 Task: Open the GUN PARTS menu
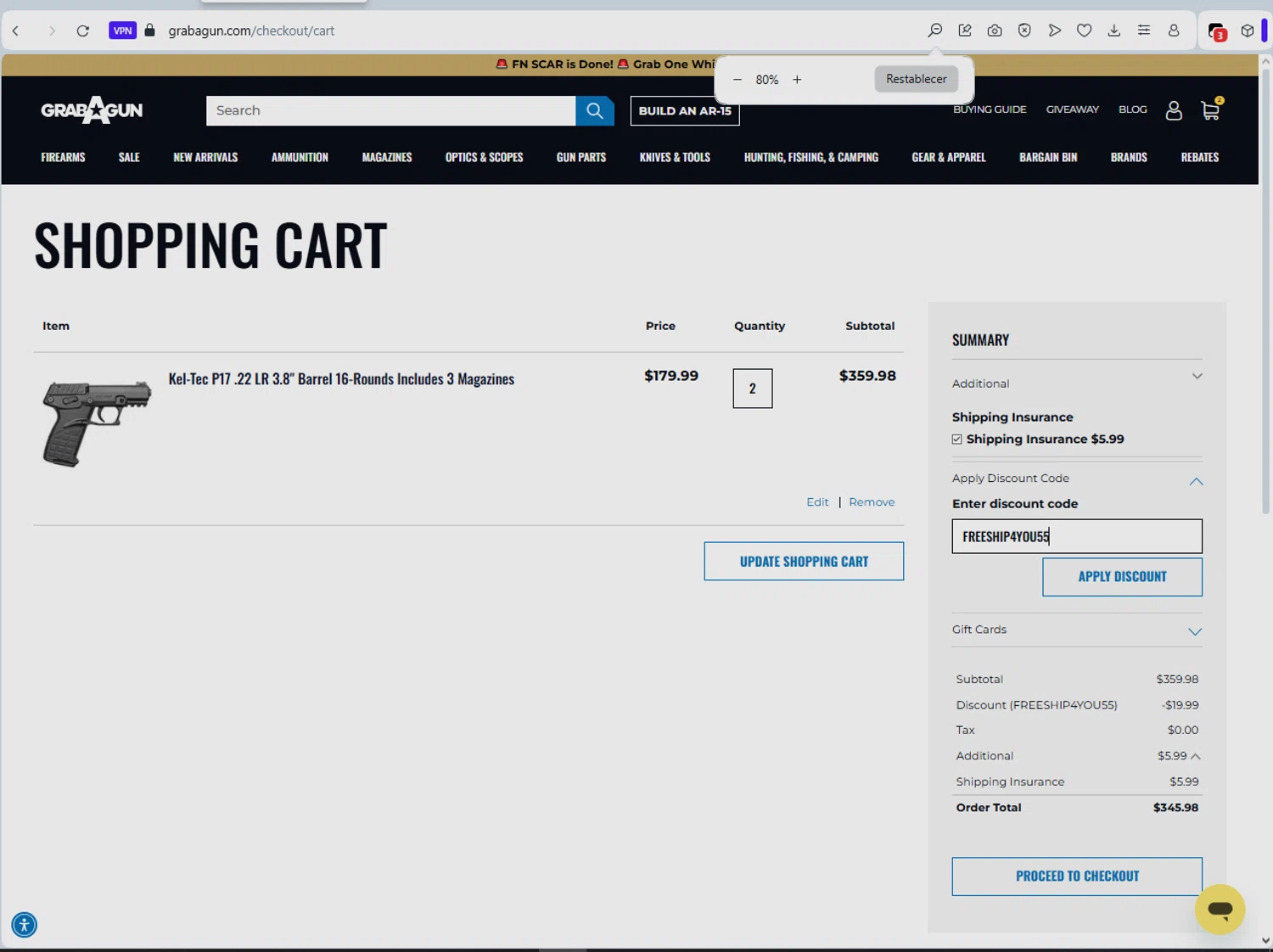[581, 157]
